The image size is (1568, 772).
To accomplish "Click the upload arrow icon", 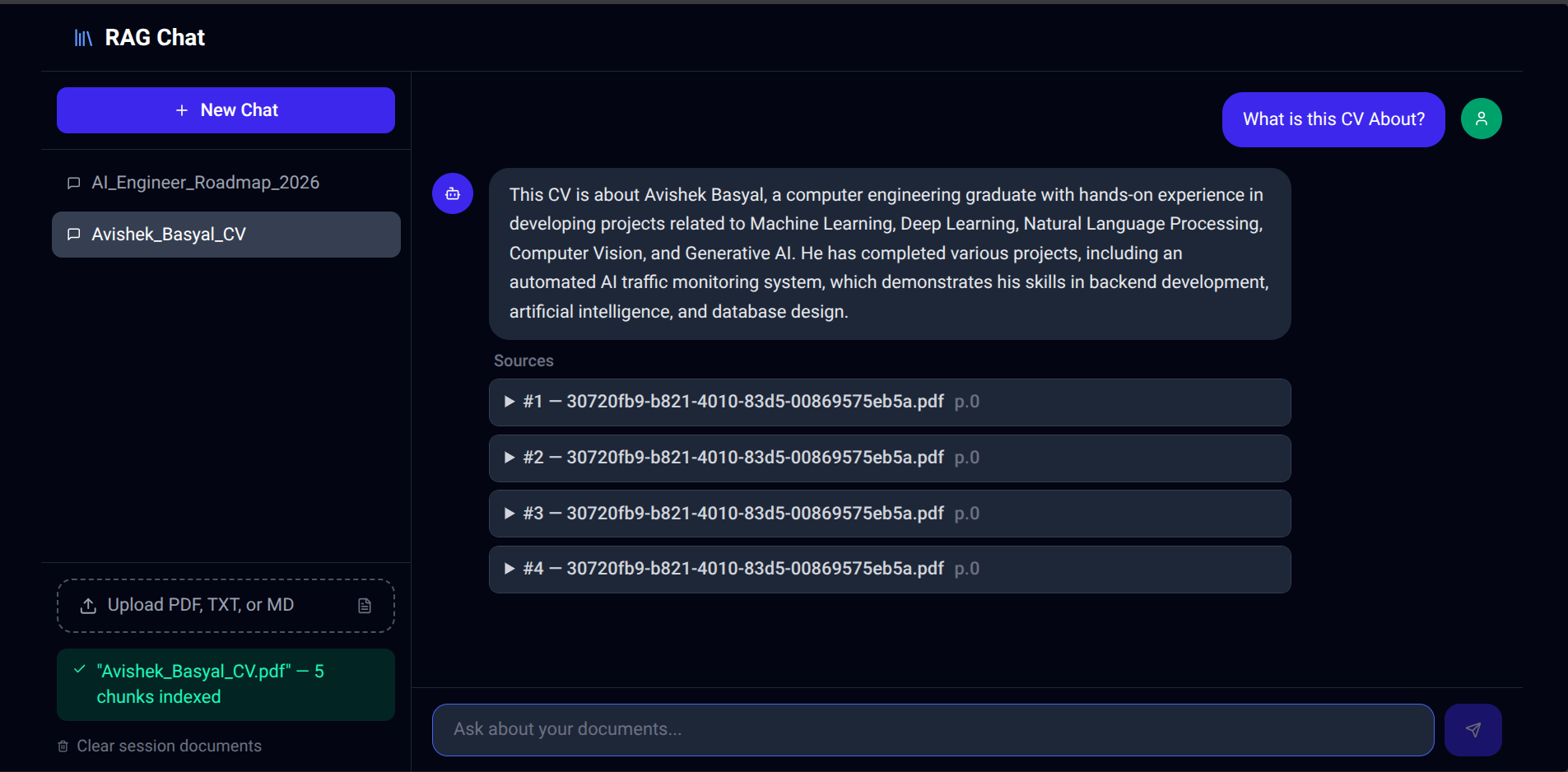I will (88, 606).
